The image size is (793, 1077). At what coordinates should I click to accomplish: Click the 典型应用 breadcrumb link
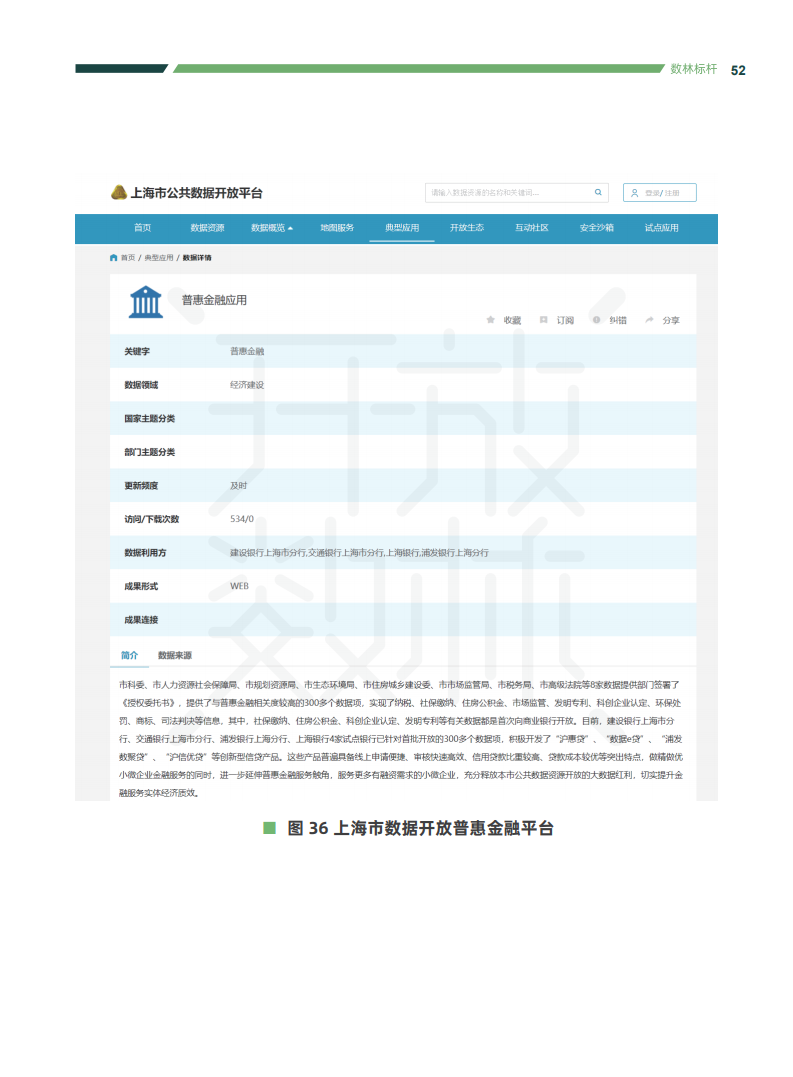[x=158, y=258]
